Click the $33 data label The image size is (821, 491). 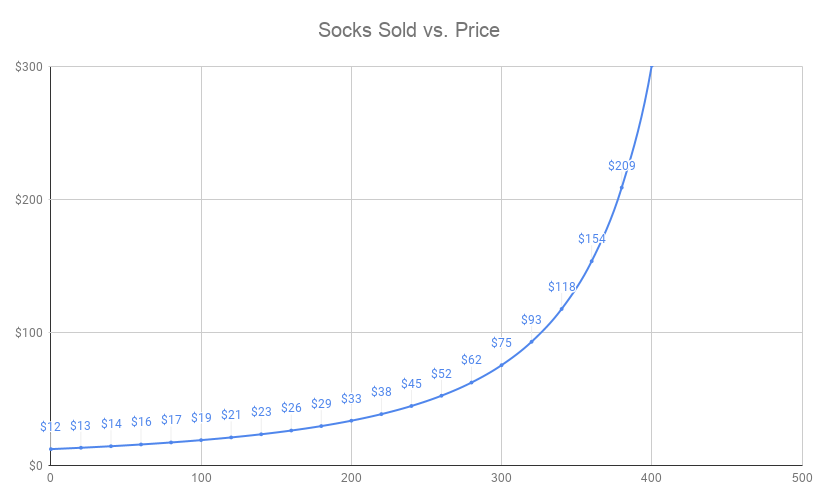click(x=352, y=399)
